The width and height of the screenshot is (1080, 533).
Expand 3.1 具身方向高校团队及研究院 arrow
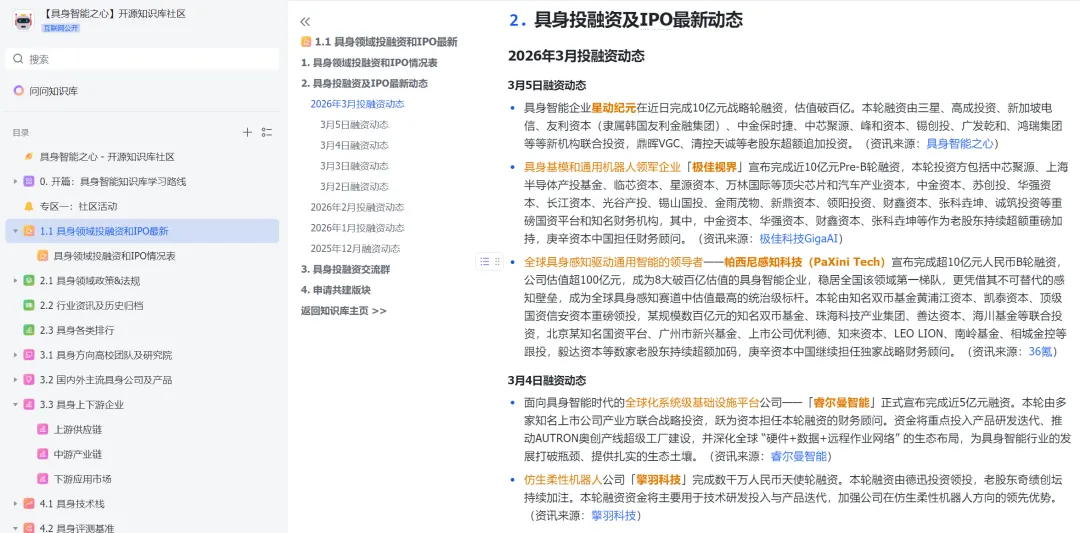[15, 355]
